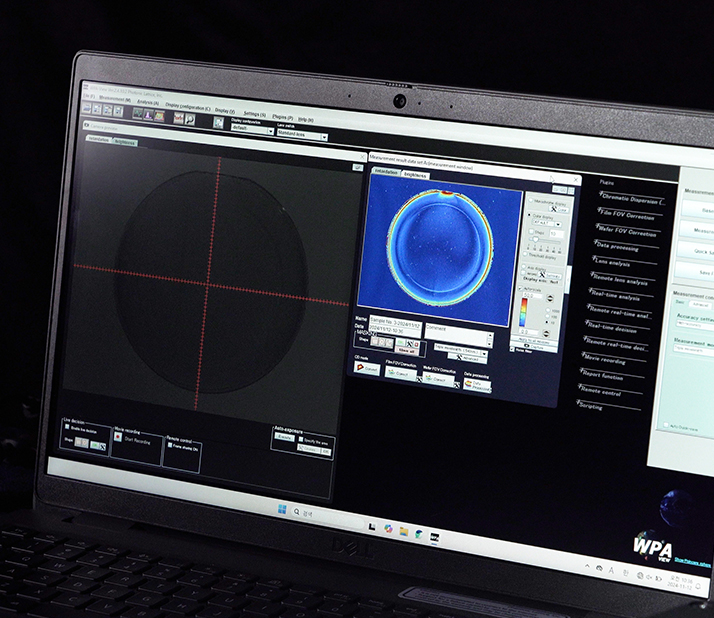This screenshot has height=618, width=714.
Task: Click the CD mode Convert button
Action: point(367,368)
